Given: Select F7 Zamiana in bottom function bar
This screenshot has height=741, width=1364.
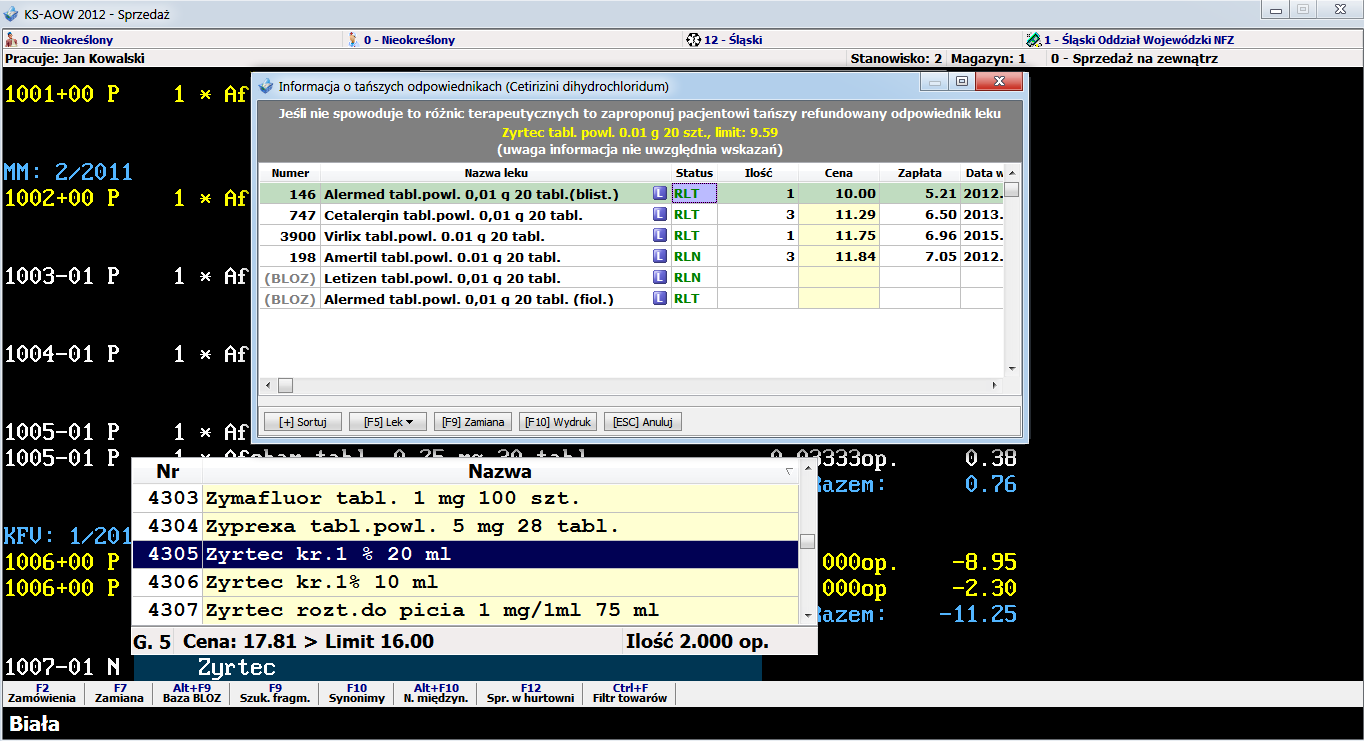Looking at the screenshot, I should 120,693.
